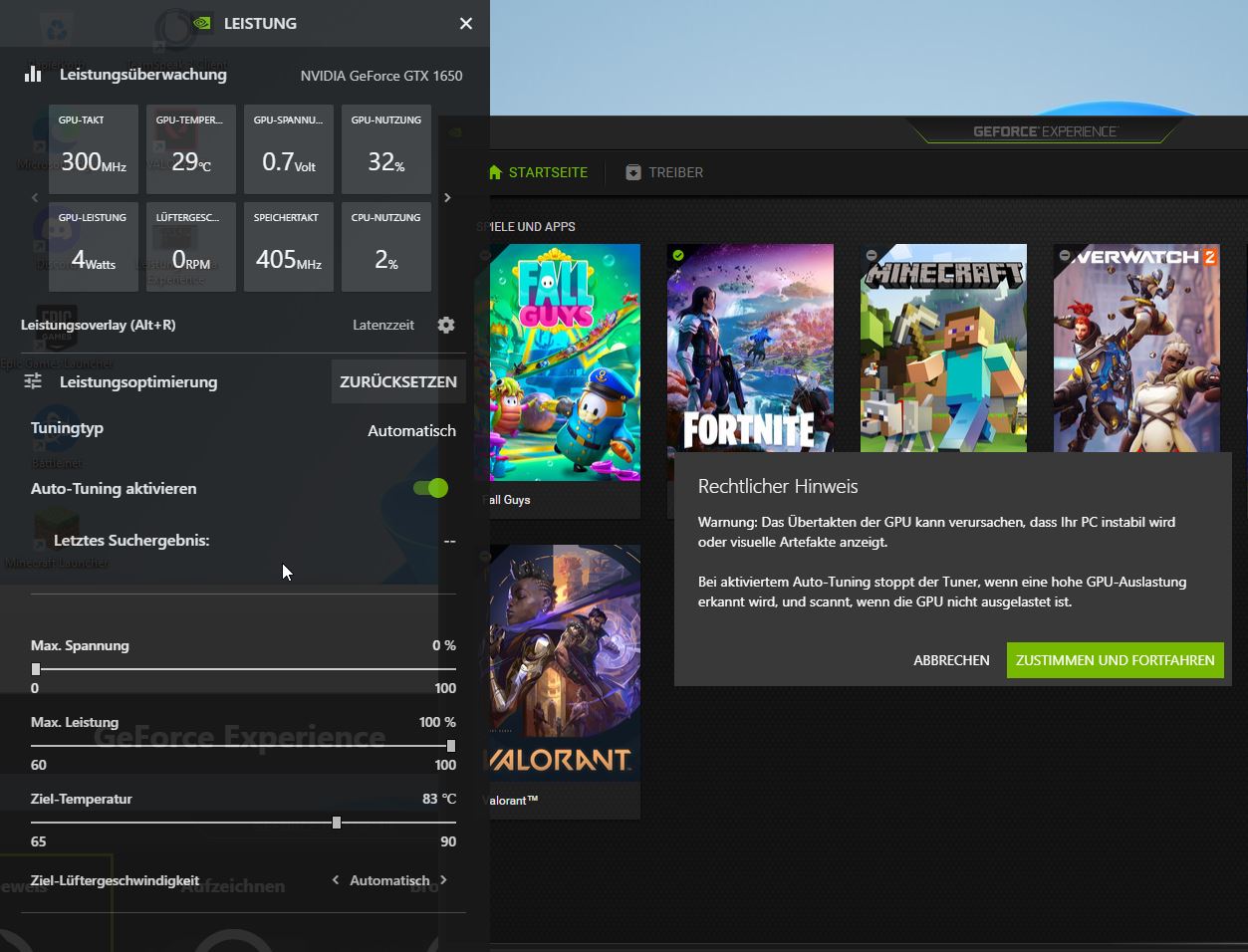Click the ZURÜCKSETZEN button
The height and width of the screenshot is (952, 1248).
click(x=398, y=381)
